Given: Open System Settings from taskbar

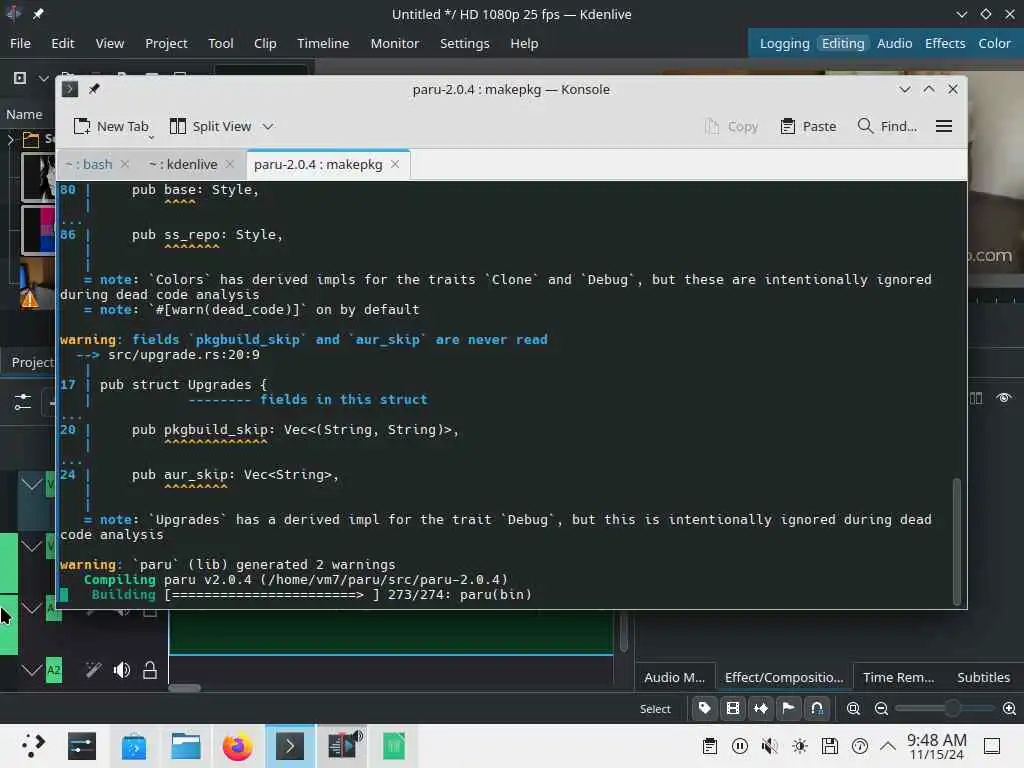Looking at the screenshot, I should click(82, 746).
